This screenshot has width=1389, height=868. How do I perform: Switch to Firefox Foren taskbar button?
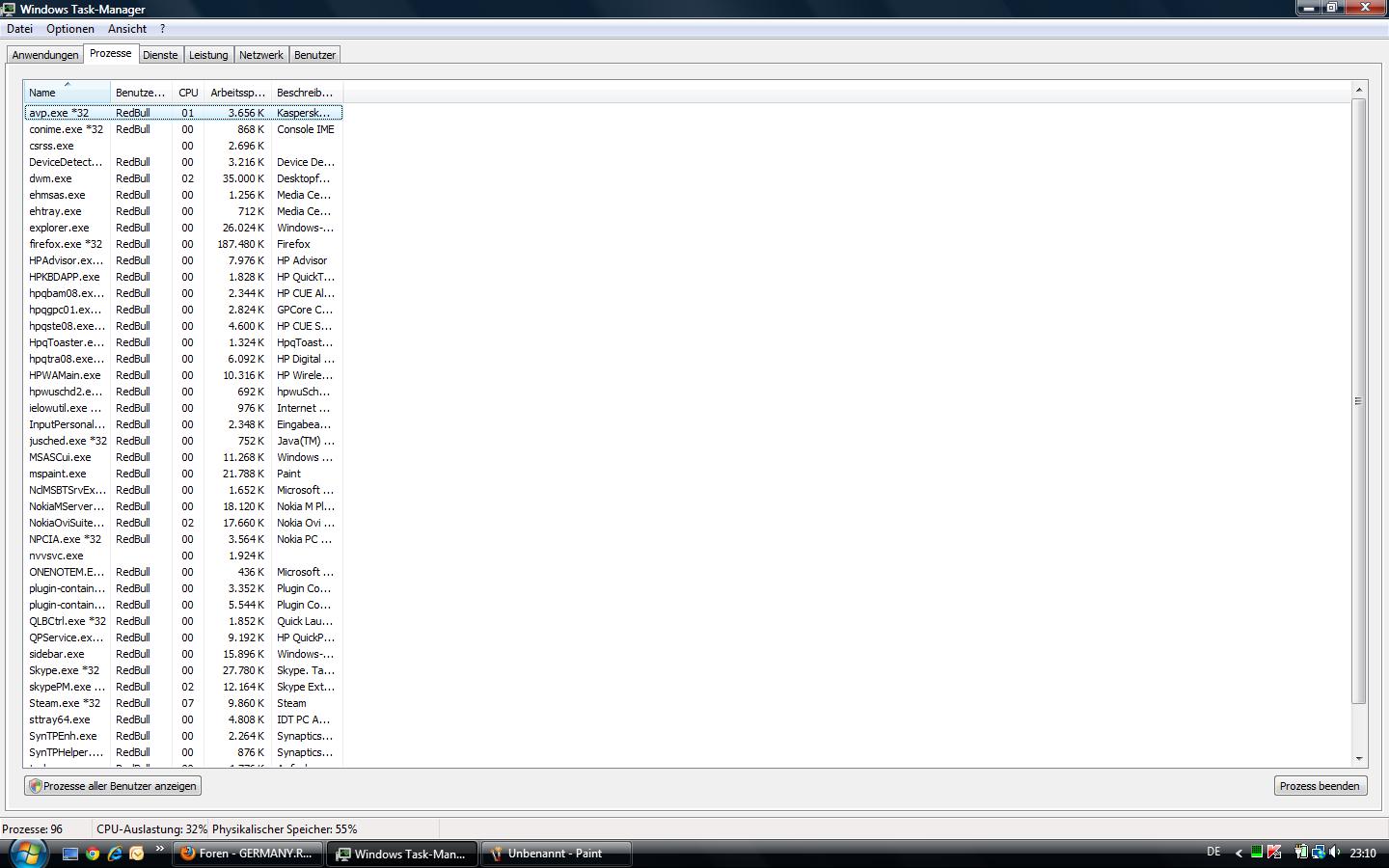[247, 854]
